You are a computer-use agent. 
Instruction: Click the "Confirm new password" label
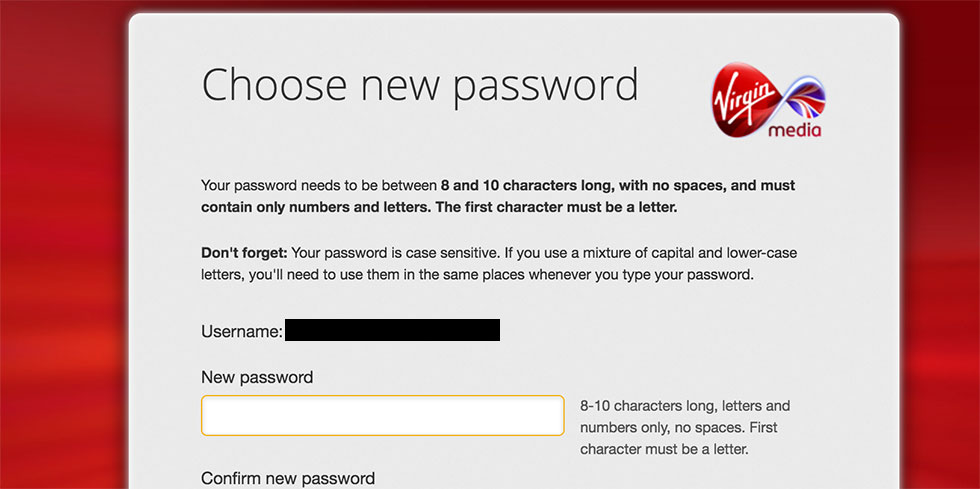(288, 478)
